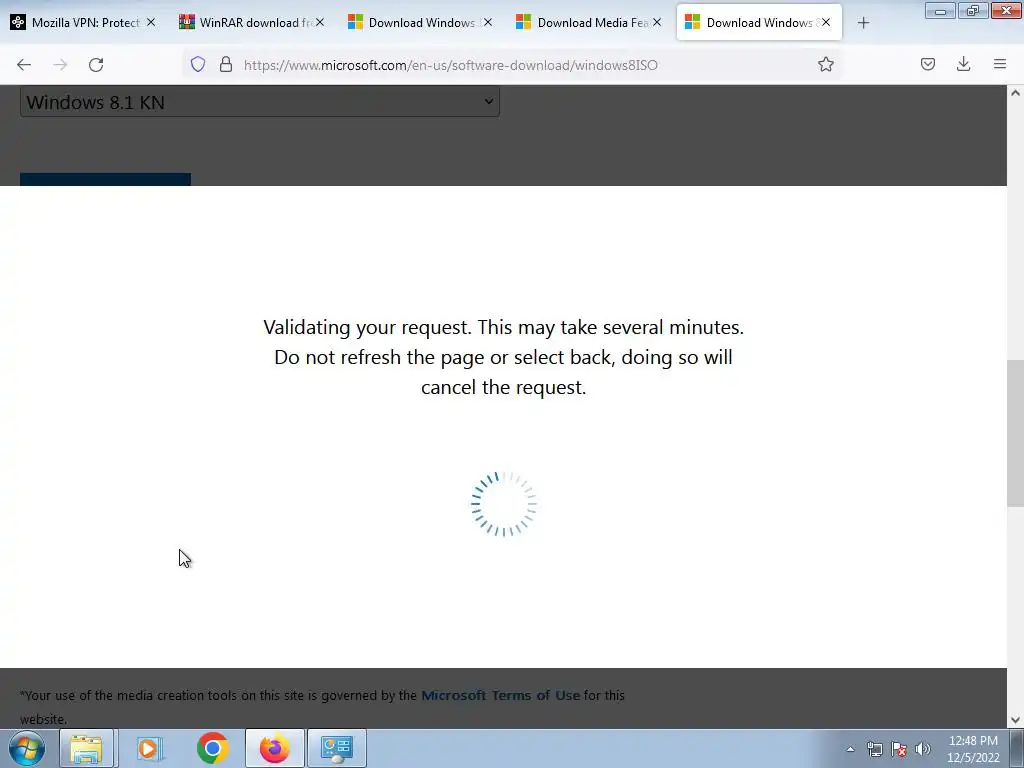Open the Firefox application menu
Image resolution: width=1024 pixels, height=768 pixels.
tap(1000, 64)
